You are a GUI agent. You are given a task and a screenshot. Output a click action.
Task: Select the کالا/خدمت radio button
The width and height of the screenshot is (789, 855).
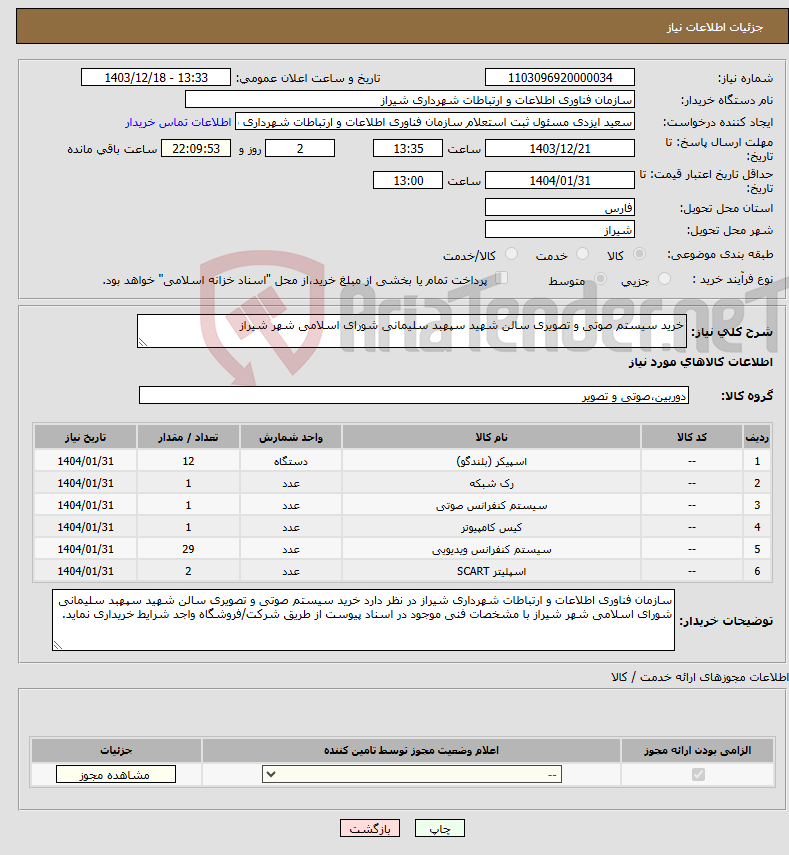click(x=511, y=254)
